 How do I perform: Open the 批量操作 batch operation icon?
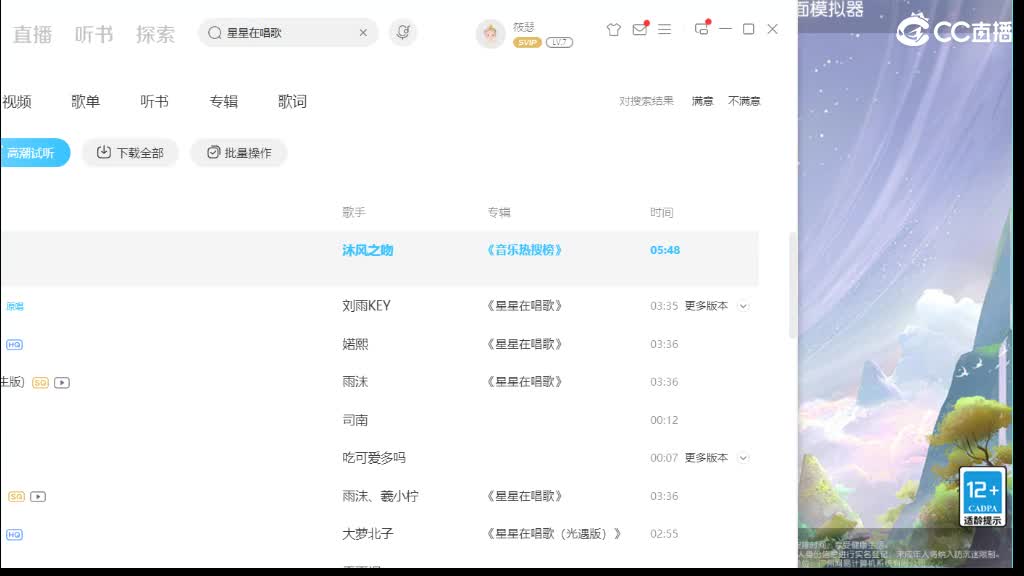[213, 153]
